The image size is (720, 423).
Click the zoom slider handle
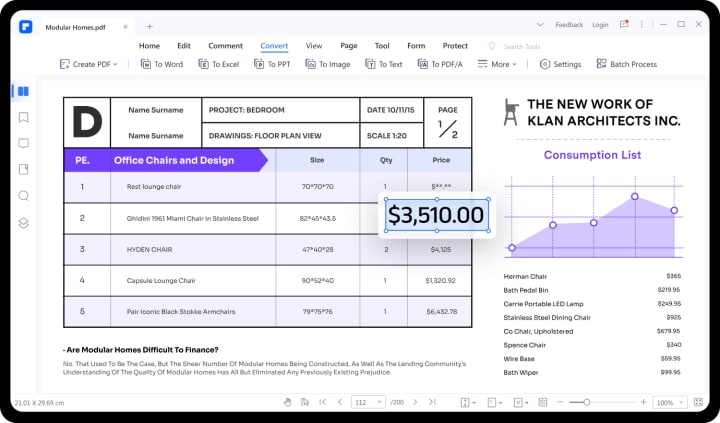[x=587, y=402]
